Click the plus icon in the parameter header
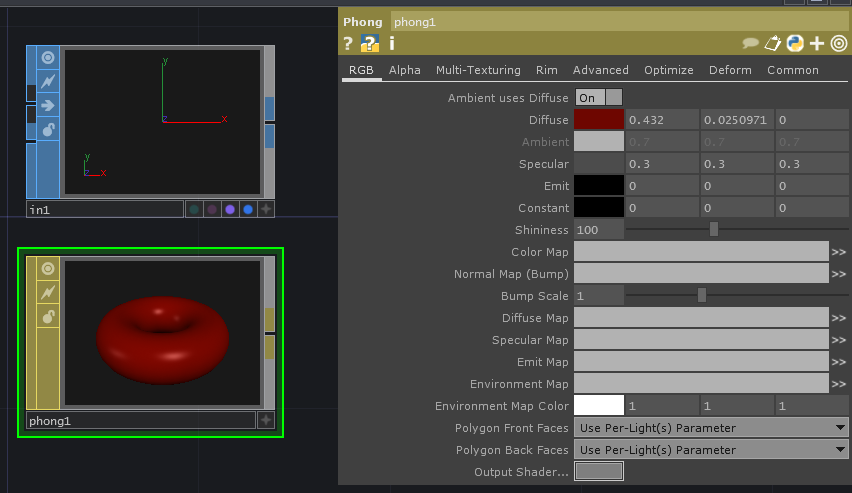This screenshot has width=852, height=493. [x=817, y=43]
